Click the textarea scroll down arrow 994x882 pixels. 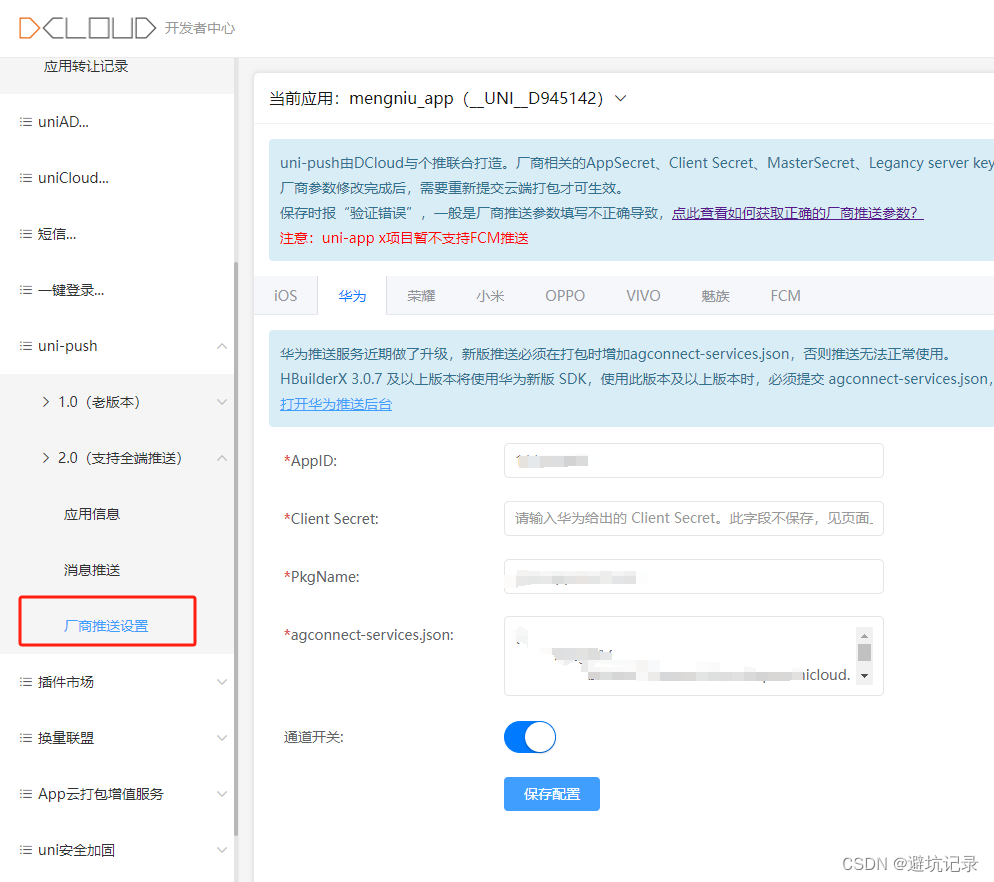pos(864,676)
